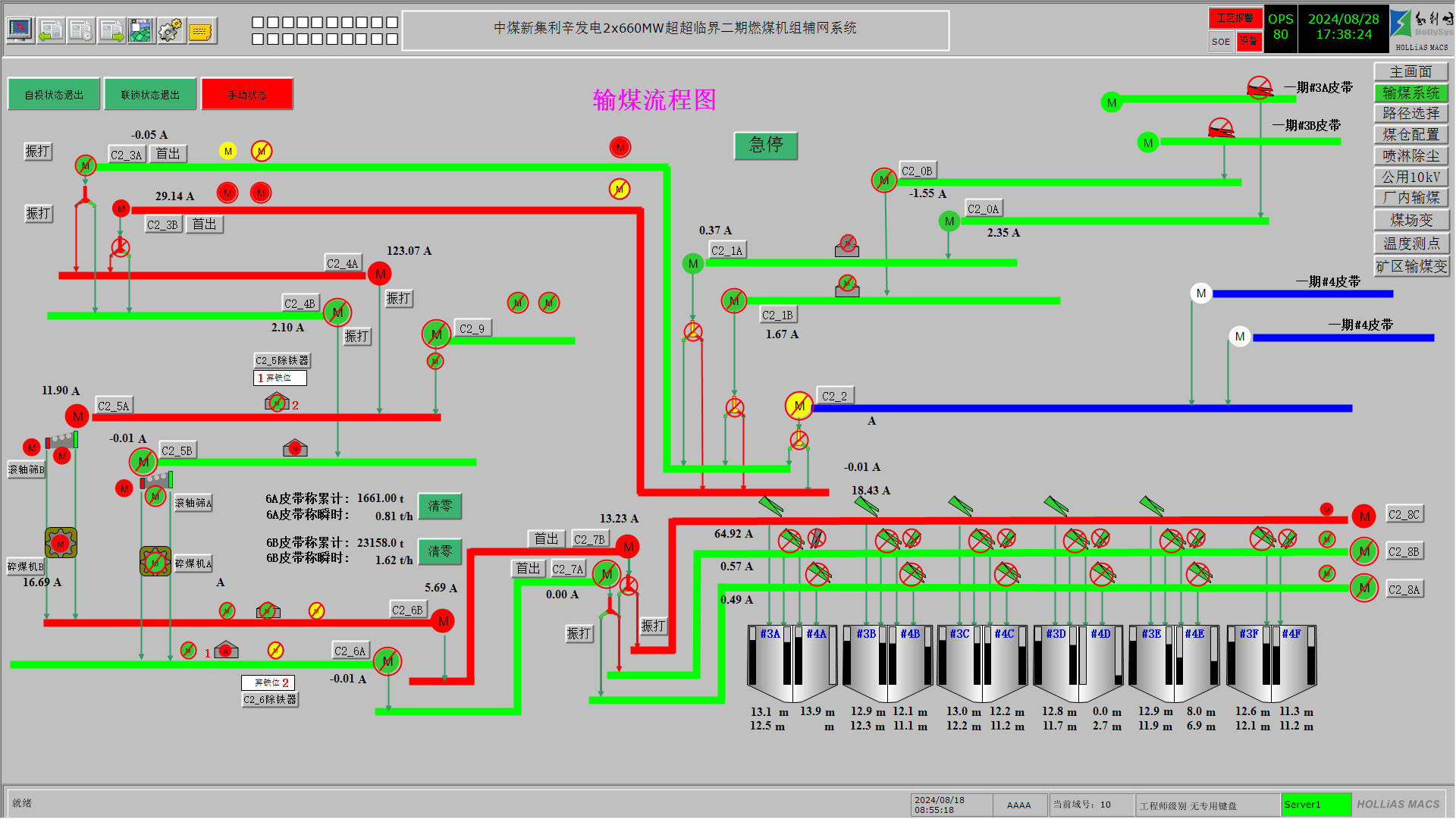Click the #3A coal bunker level bar
This screenshot has width=1456, height=819.
pyautogui.click(x=752, y=657)
